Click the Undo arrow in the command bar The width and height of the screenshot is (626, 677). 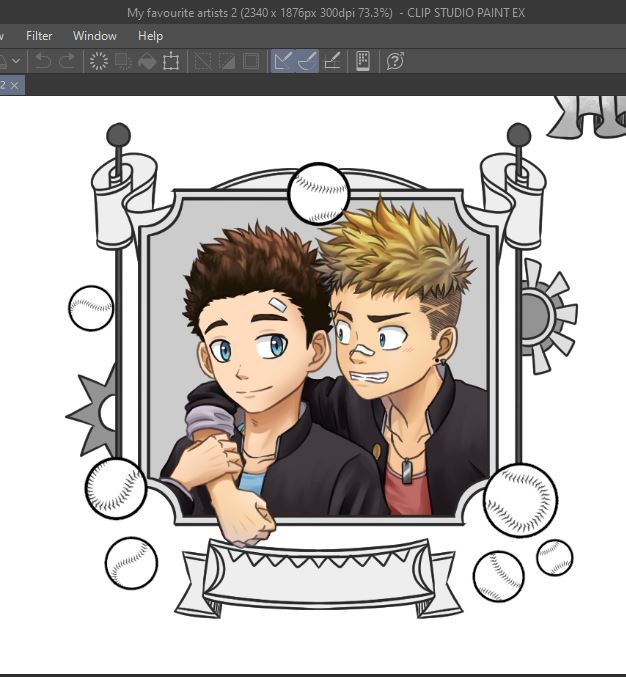43,61
